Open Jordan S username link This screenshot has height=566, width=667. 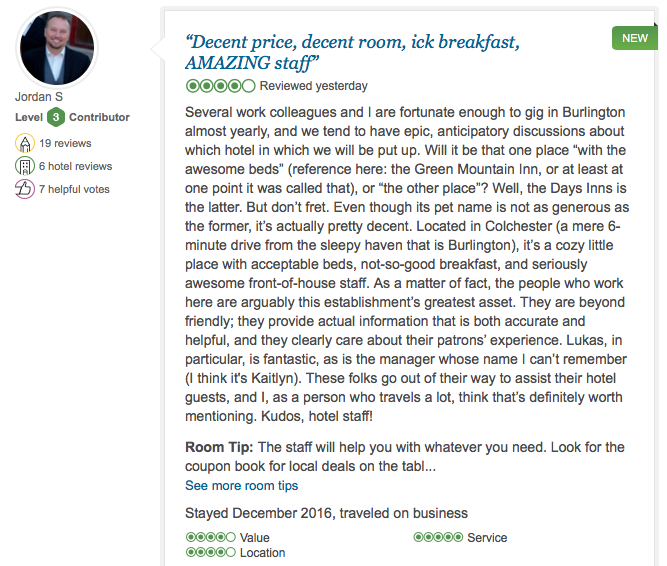pyautogui.click(x=39, y=97)
